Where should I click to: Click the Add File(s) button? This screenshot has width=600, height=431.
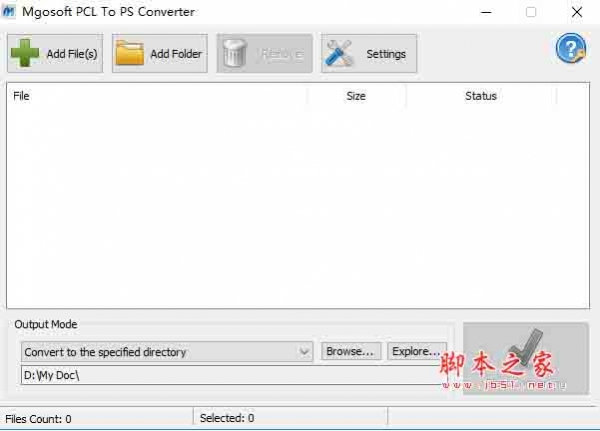[55, 53]
